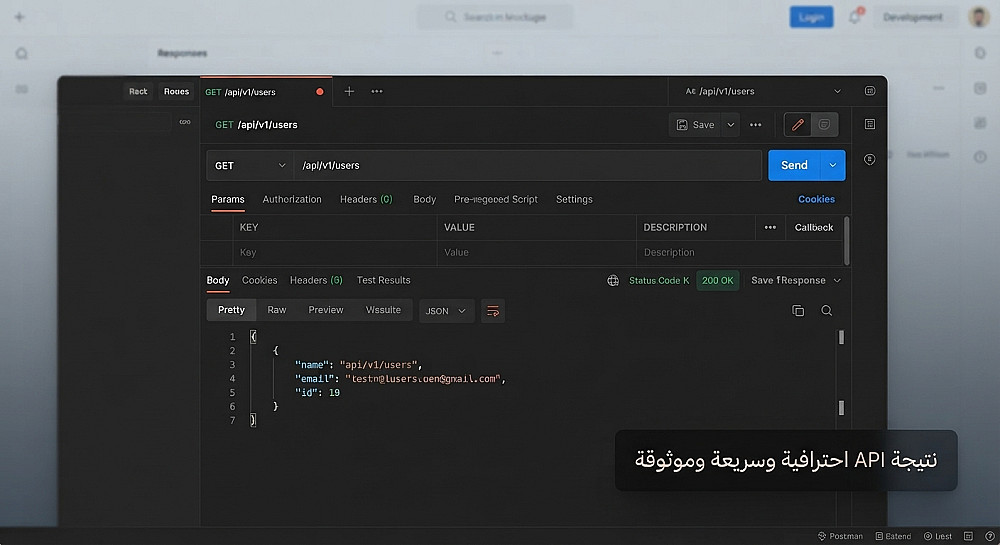The width and height of the screenshot is (1000, 545).
Task: Open the Cookies link
Action: pos(816,200)
